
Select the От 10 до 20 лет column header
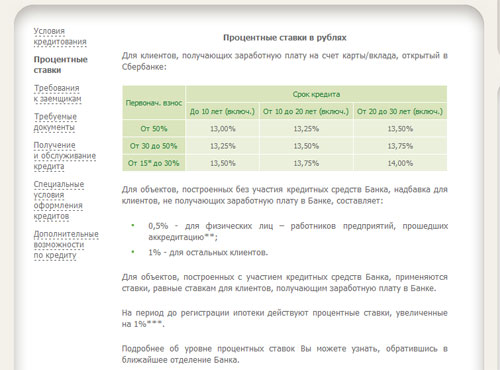(306, 111)
